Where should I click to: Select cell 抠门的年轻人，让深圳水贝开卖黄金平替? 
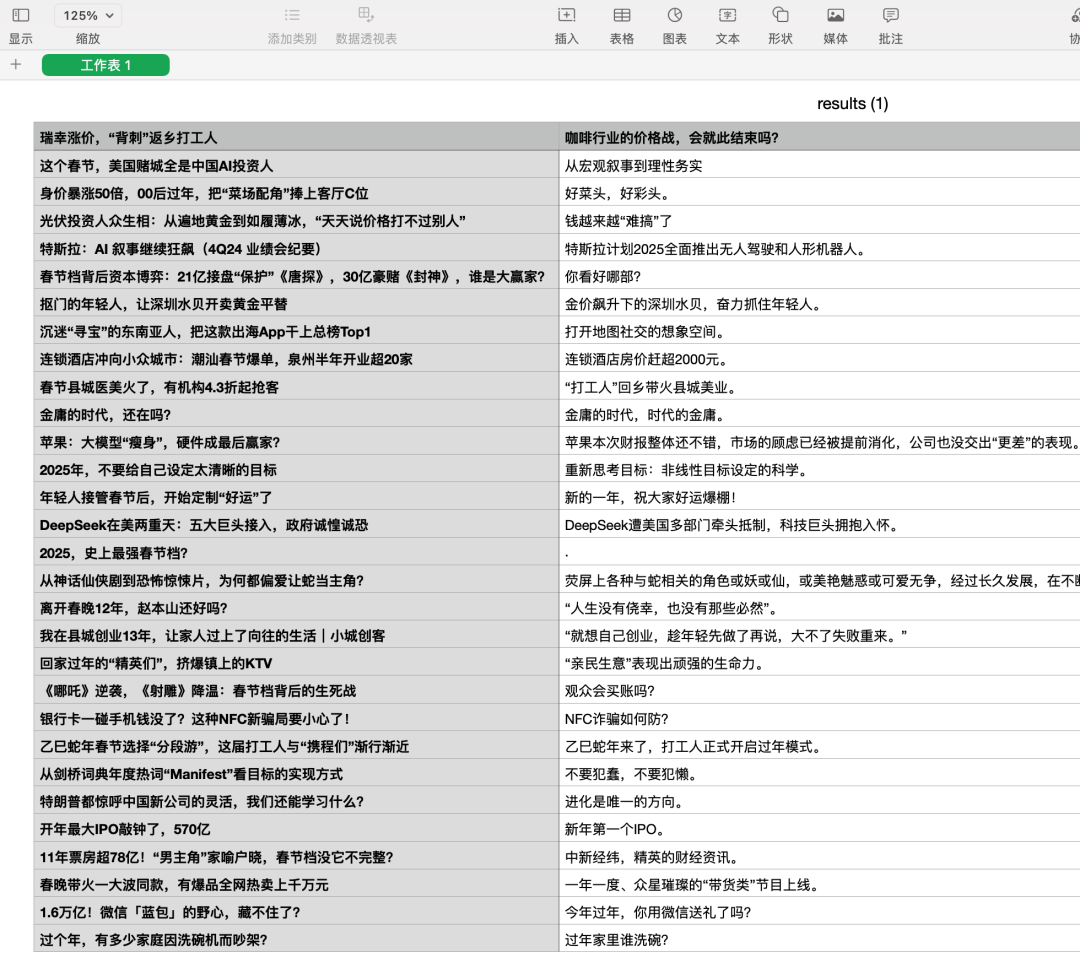click(296, 304)
